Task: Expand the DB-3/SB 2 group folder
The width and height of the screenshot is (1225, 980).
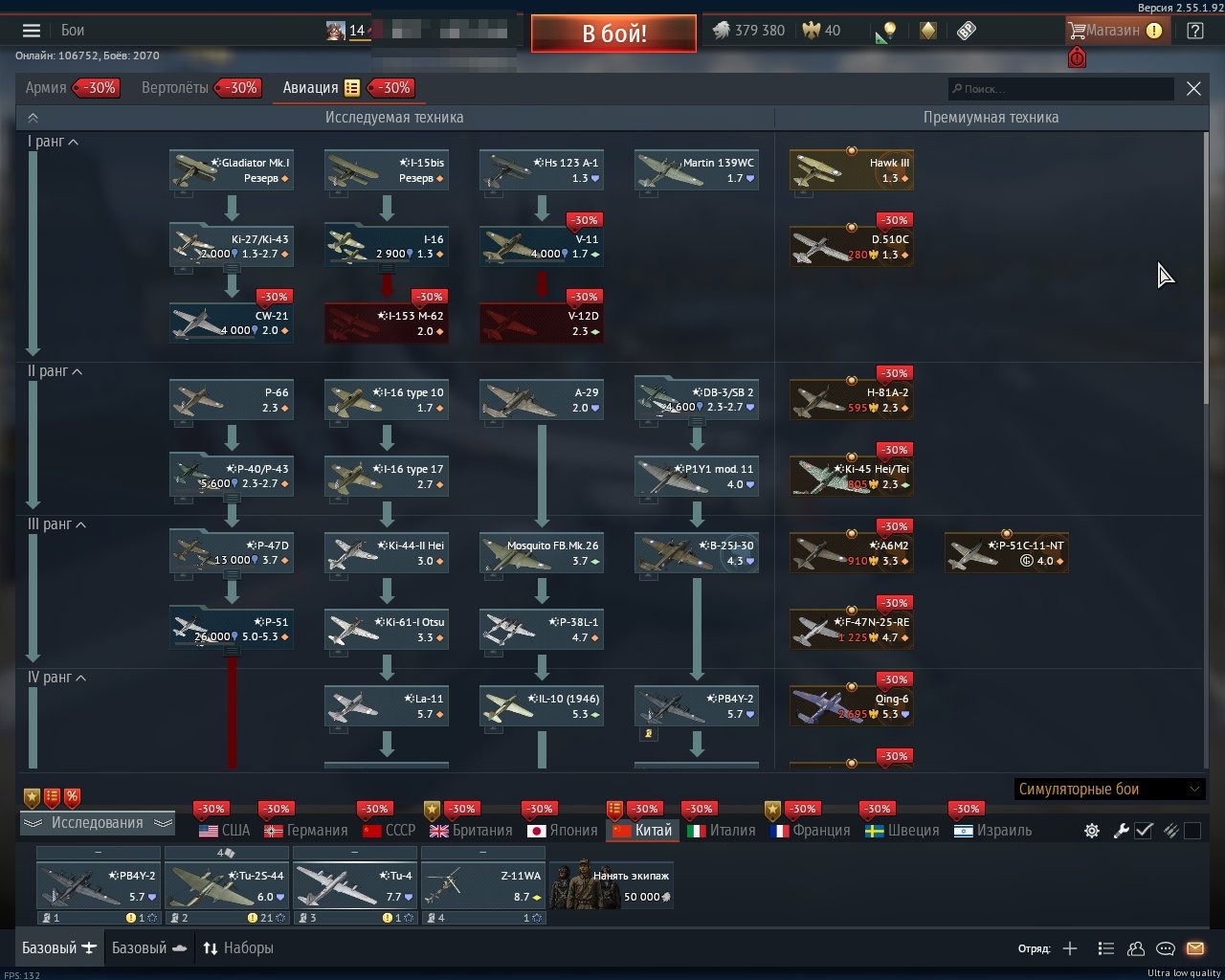Action: tap(697, 400)
